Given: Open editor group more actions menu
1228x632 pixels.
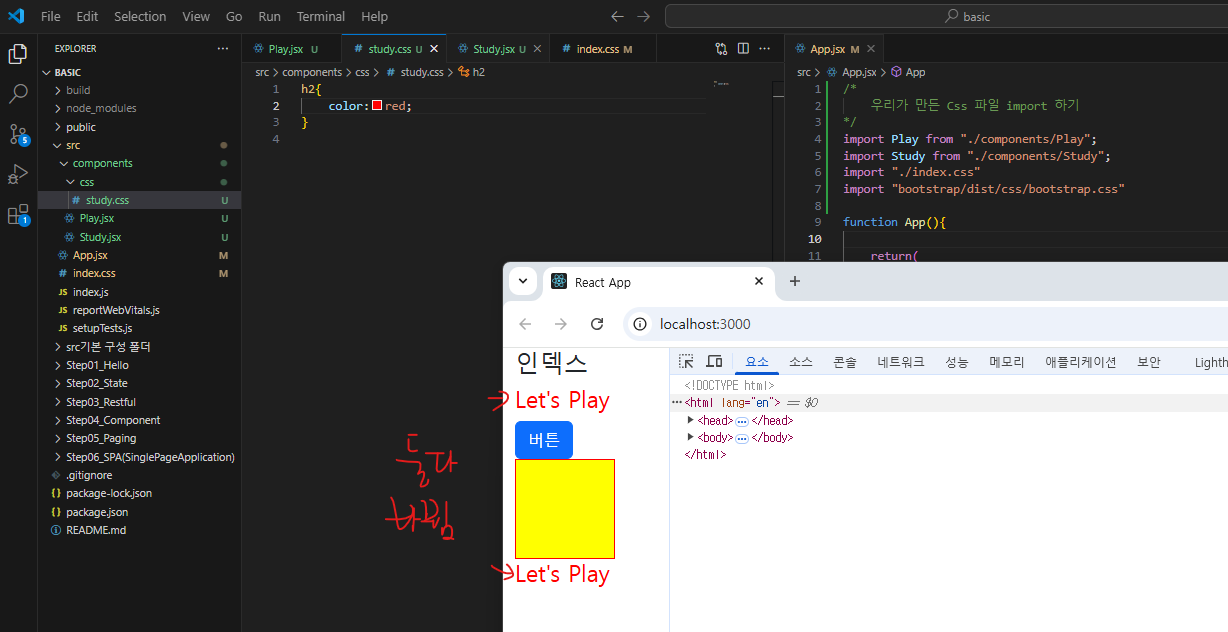Looking at the screenshot, I should coord(765,48).
